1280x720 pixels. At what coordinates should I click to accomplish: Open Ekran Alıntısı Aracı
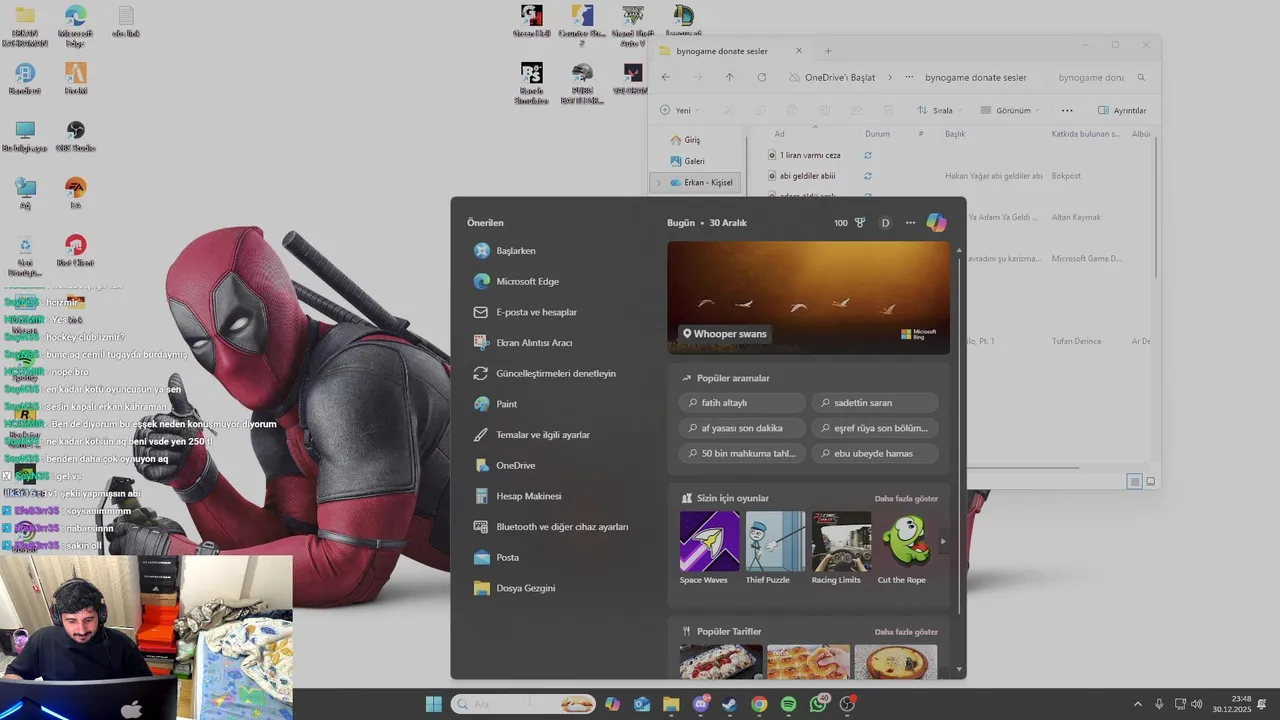[x=523, y=343]
